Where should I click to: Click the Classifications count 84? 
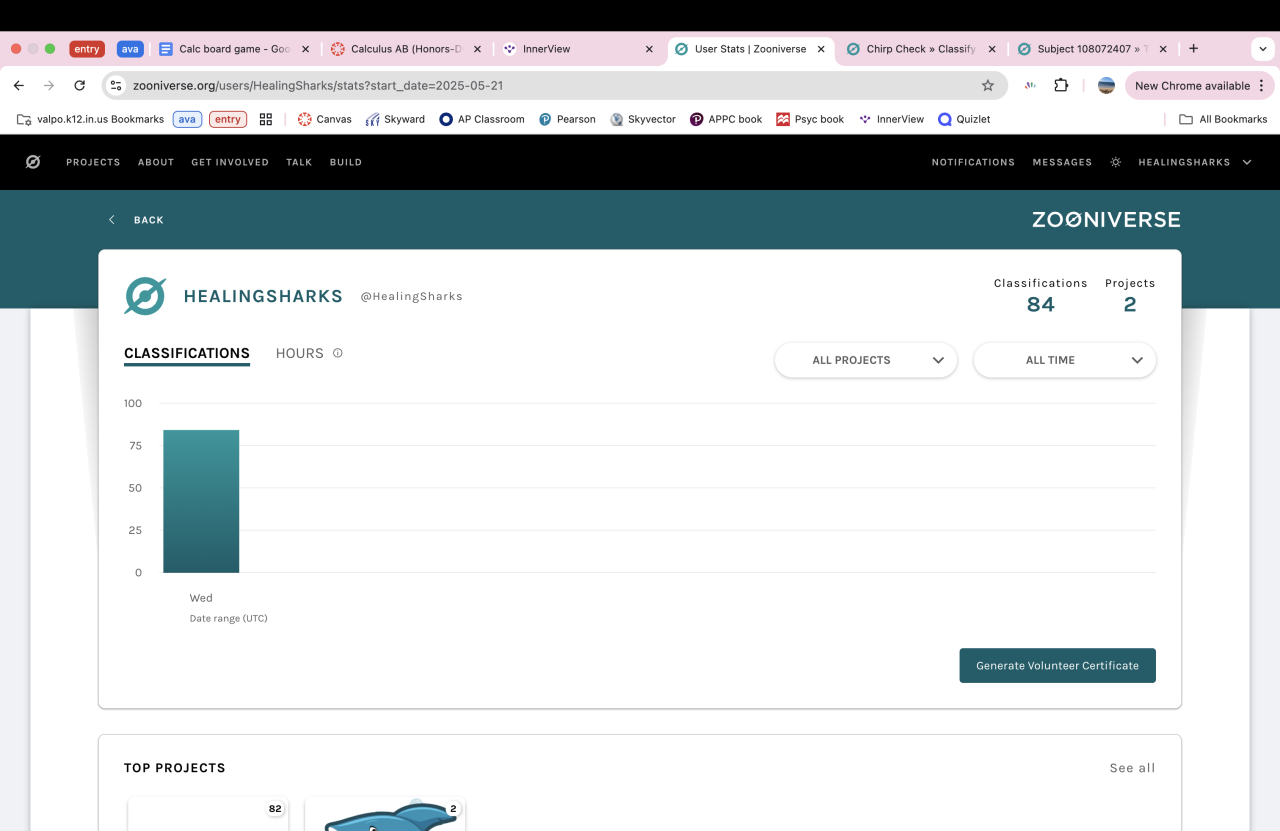pyautogui.click(x=1040, y=305)
